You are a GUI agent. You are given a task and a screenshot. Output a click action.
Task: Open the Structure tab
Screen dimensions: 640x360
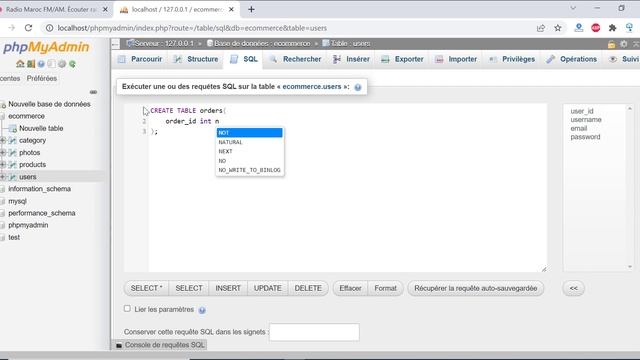tap(196, 59)
